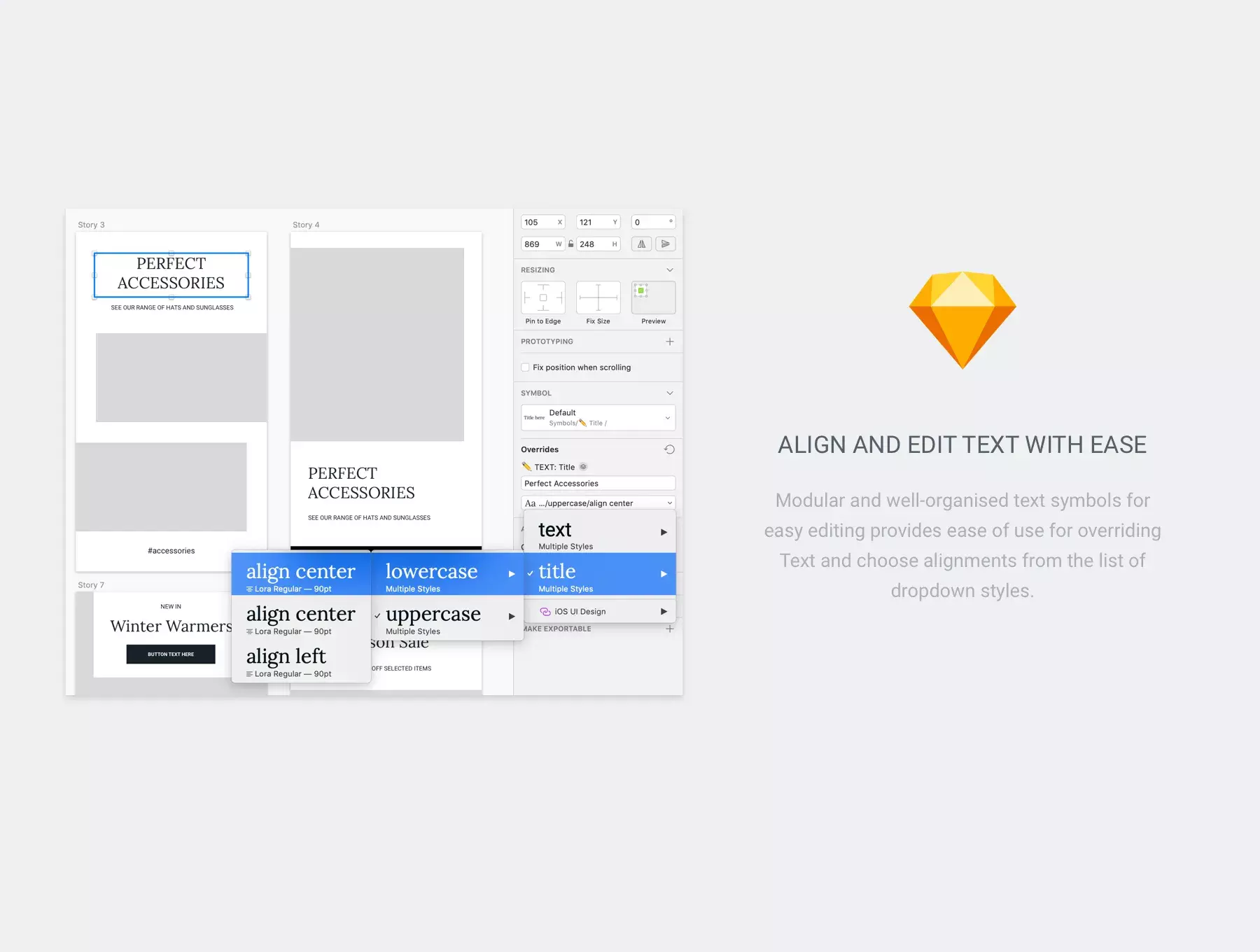
Task: Click the NEW IN label in Story 7
Action: pos(171,607)
